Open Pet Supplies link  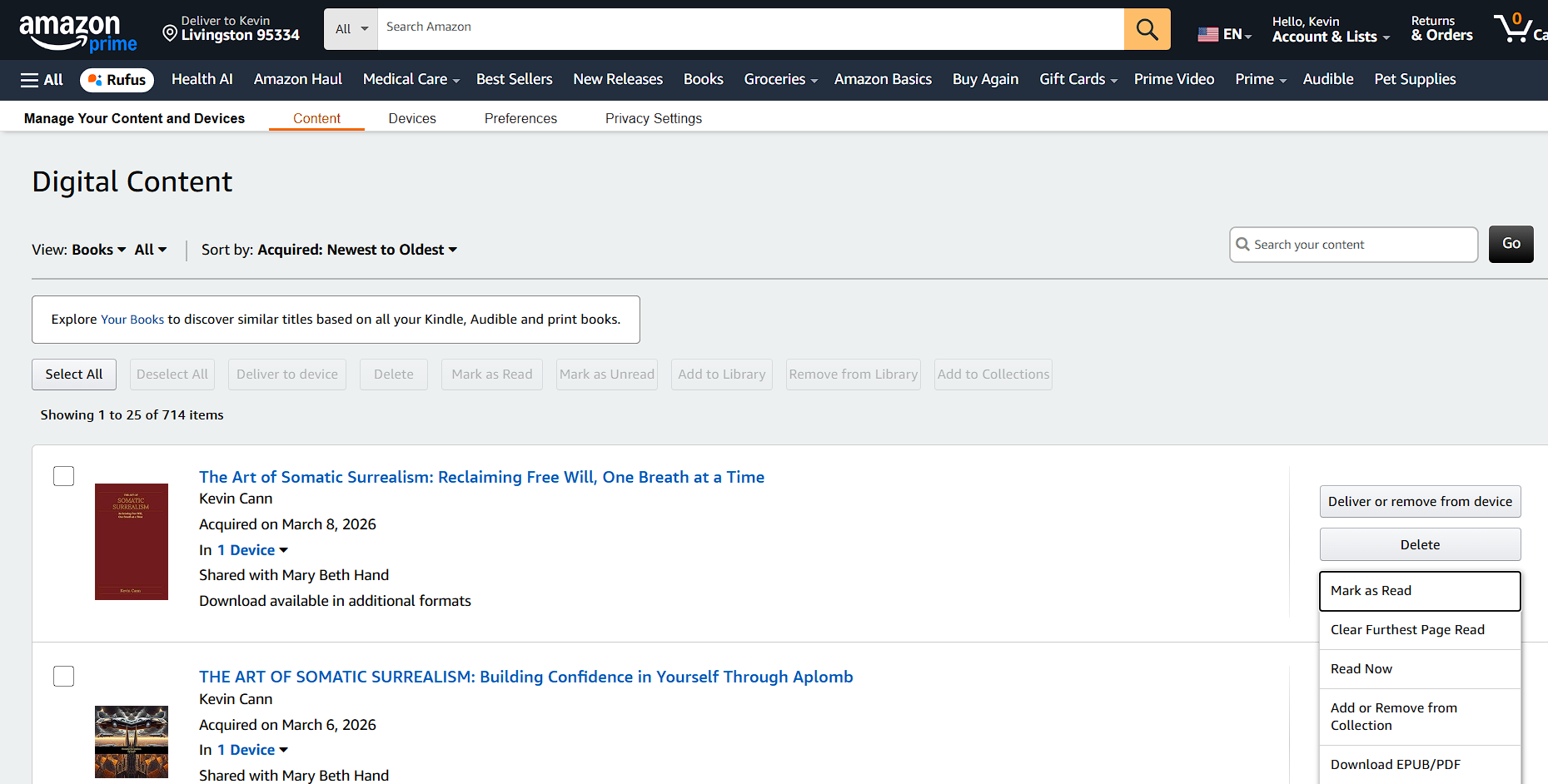click(1415, 79)
